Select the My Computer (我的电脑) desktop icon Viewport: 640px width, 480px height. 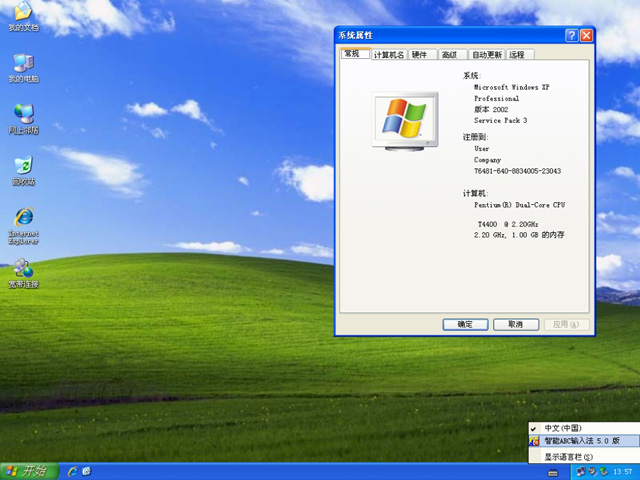click(x=22, y=64)
